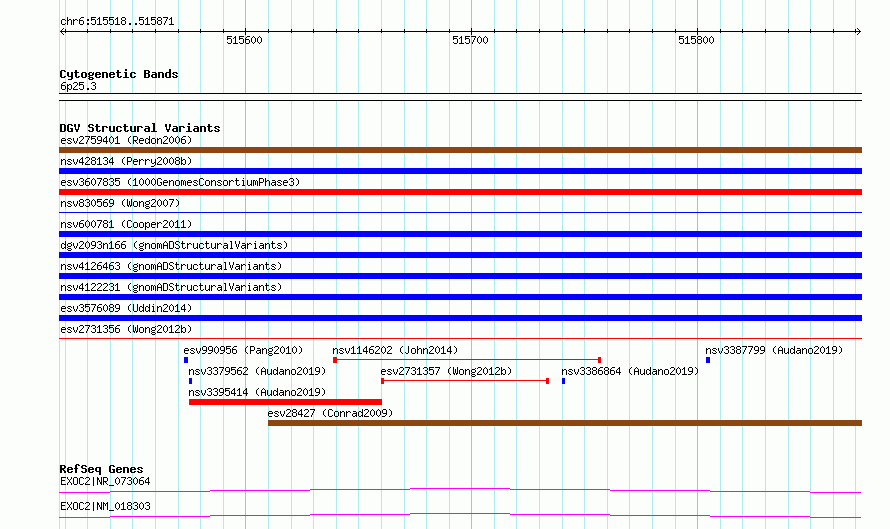This screenshot has height=529, width=890.
Task: Click the esv2759401 (Redon2006) brown variant bar
Action: tap(460, 150)
